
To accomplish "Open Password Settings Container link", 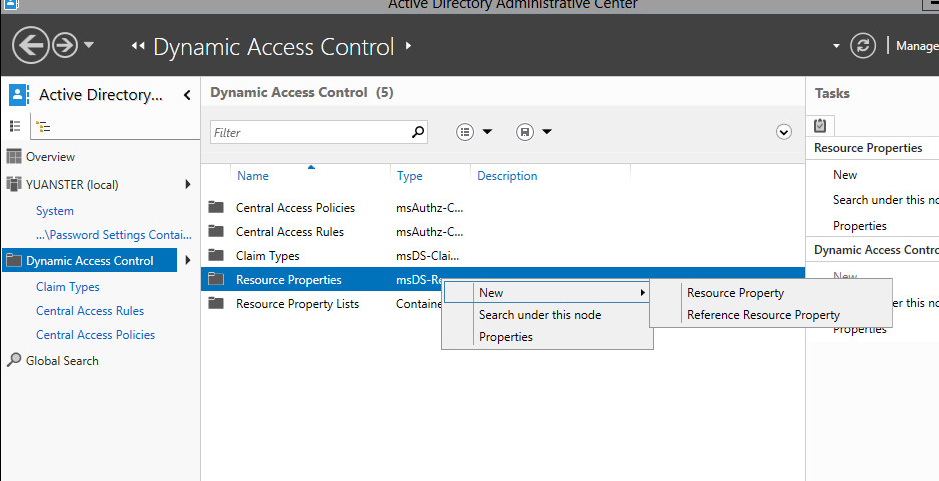I will pyautogui.click(x=114, y=235).
